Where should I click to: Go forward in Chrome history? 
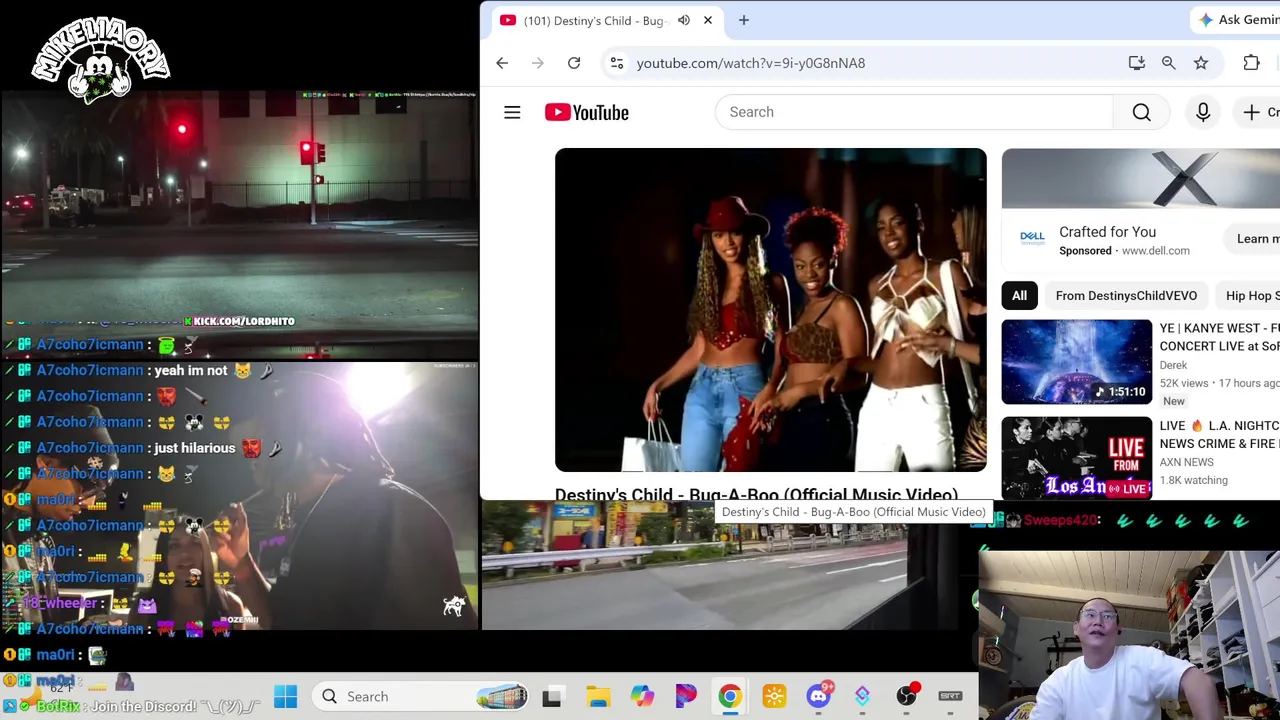coord(538,63)
